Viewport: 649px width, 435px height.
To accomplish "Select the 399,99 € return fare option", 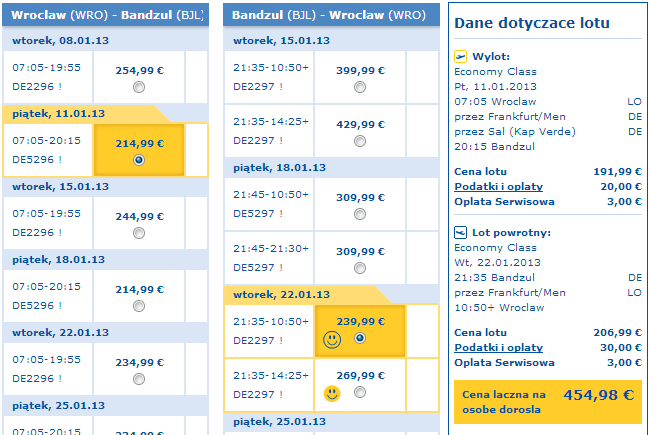I will point(360,87).
